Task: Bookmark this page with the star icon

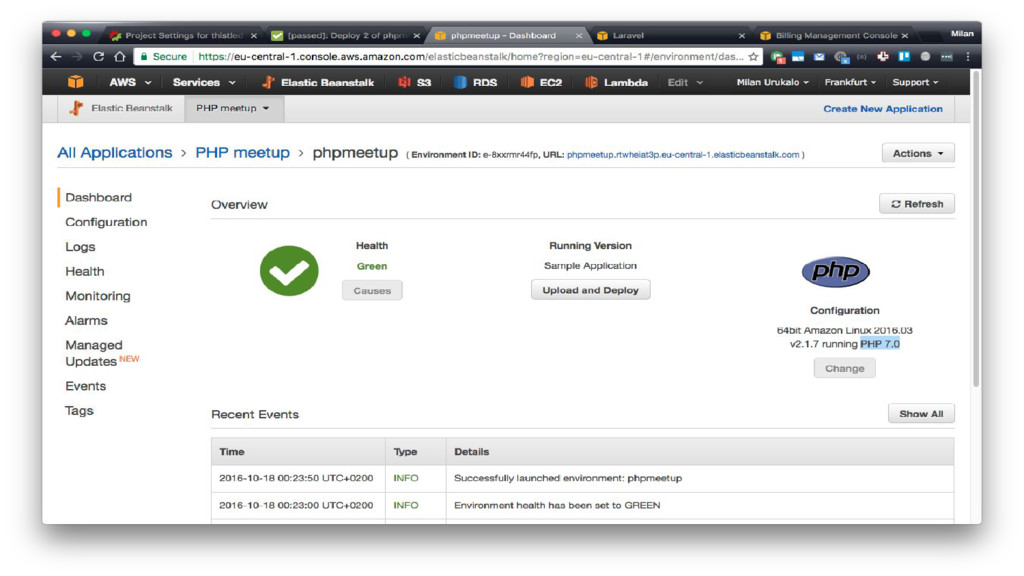Action: [x=753, y=57]
